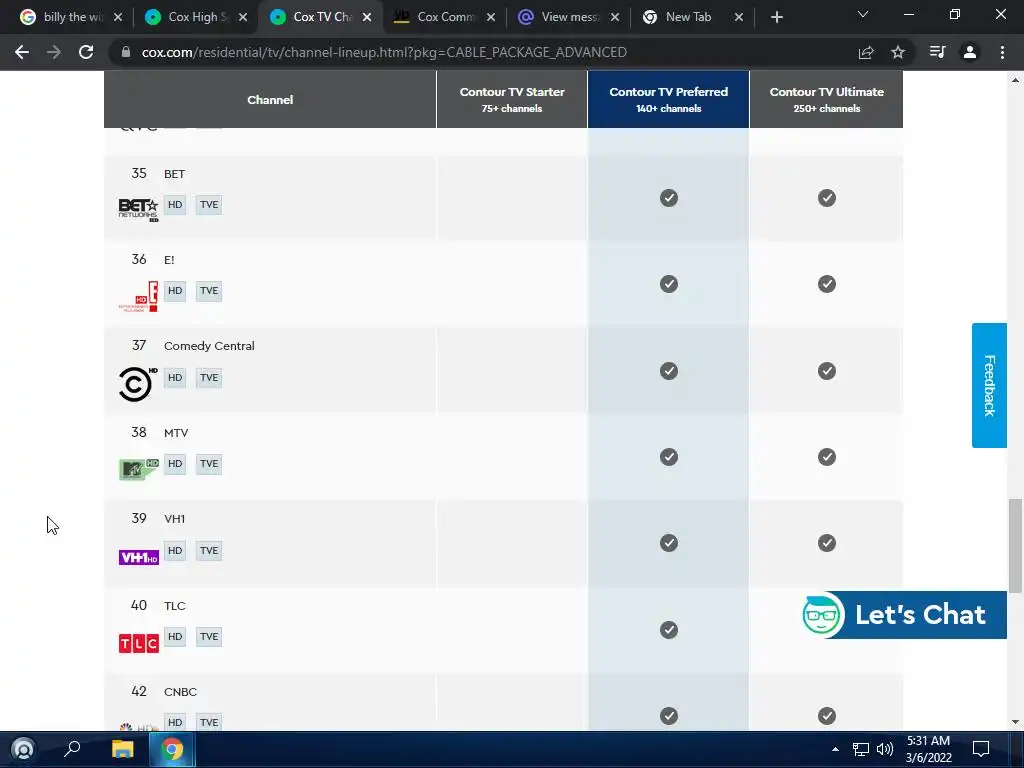Close the Cox TV Cha tab

pyautogui.click(x=367, y=17)
